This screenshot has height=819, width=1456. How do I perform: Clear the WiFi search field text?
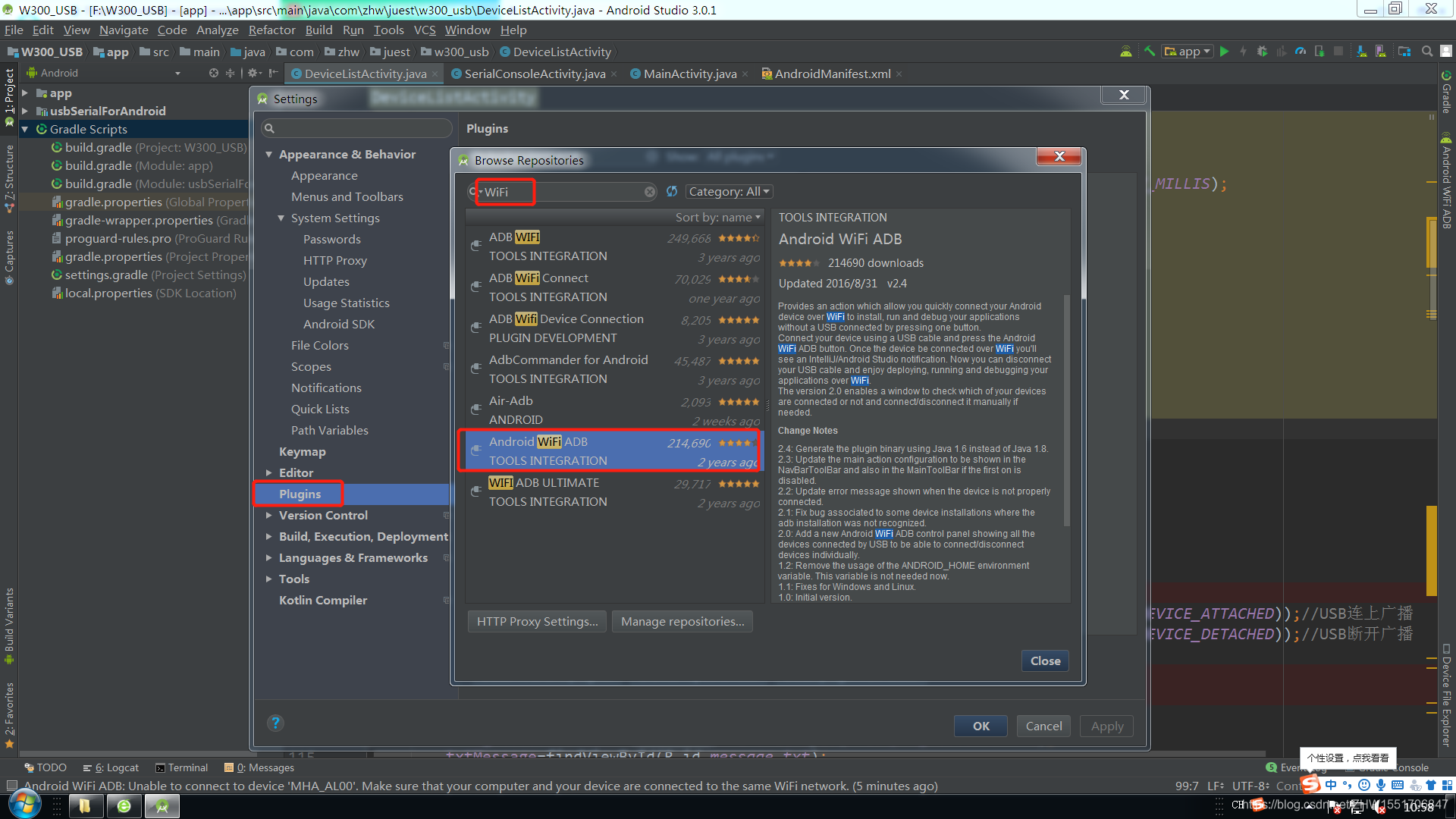[650, 192]
